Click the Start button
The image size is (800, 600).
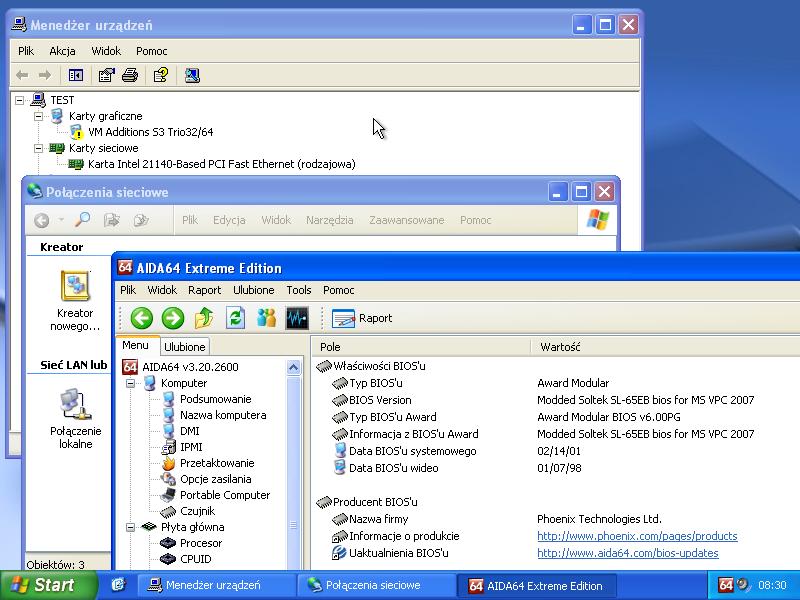48,585
